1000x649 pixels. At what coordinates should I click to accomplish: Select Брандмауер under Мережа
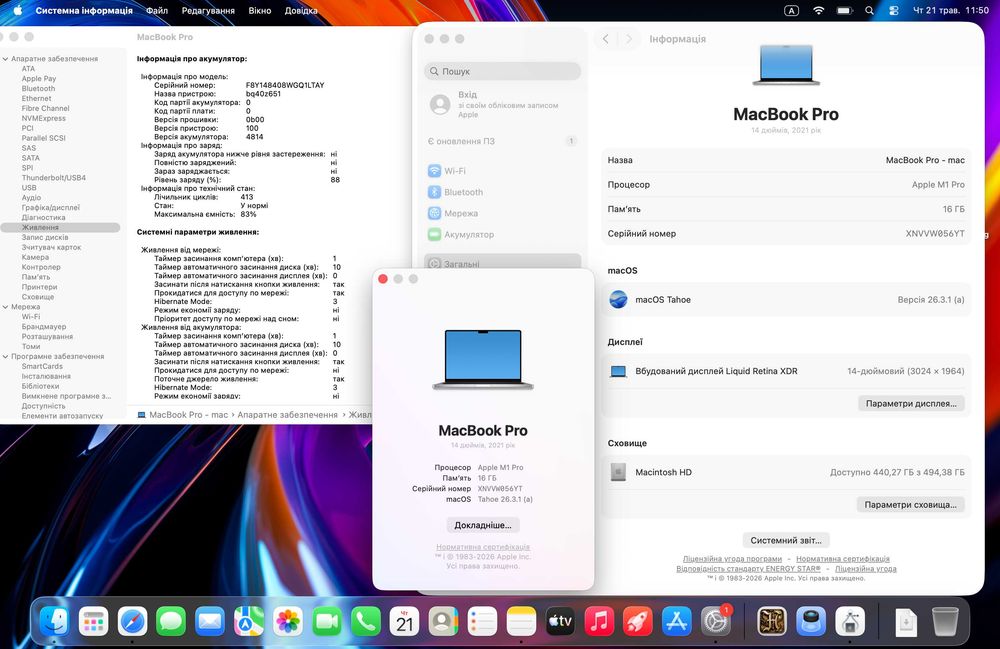[x=43, y=326]
